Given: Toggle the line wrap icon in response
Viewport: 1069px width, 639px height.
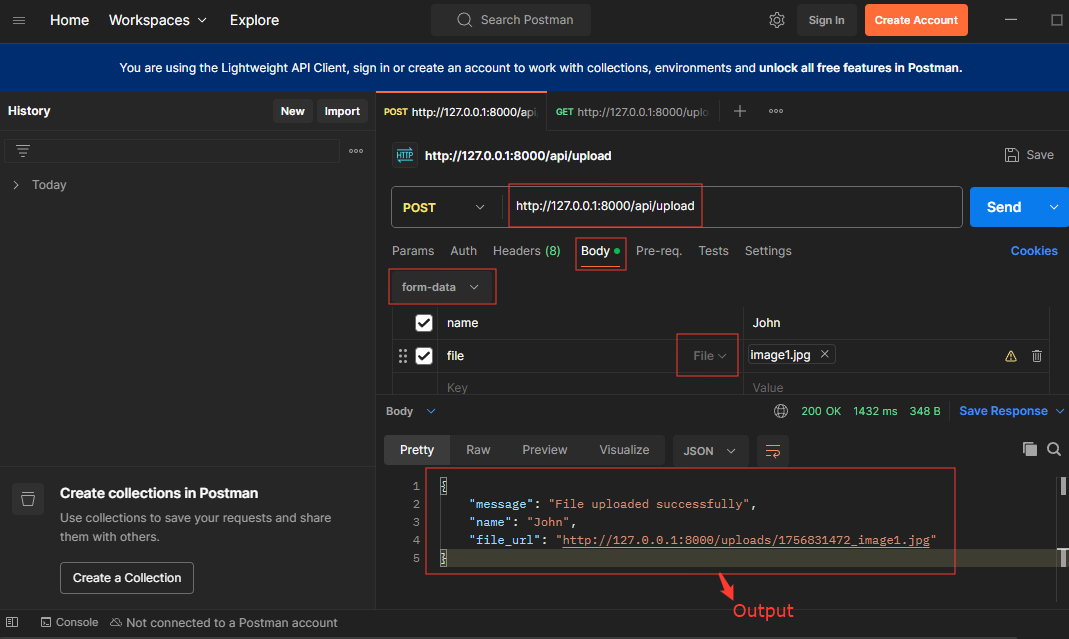Looking at the screenshot, I should point(772,451).
